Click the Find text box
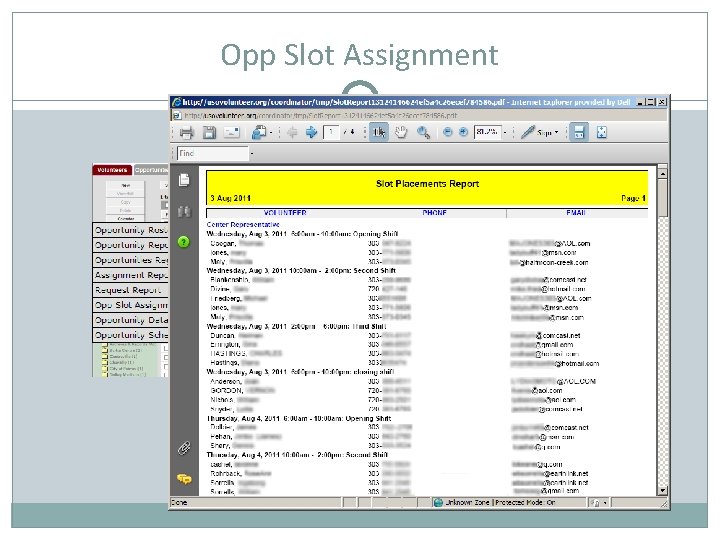The image size is (720, 540). (213, 153)
